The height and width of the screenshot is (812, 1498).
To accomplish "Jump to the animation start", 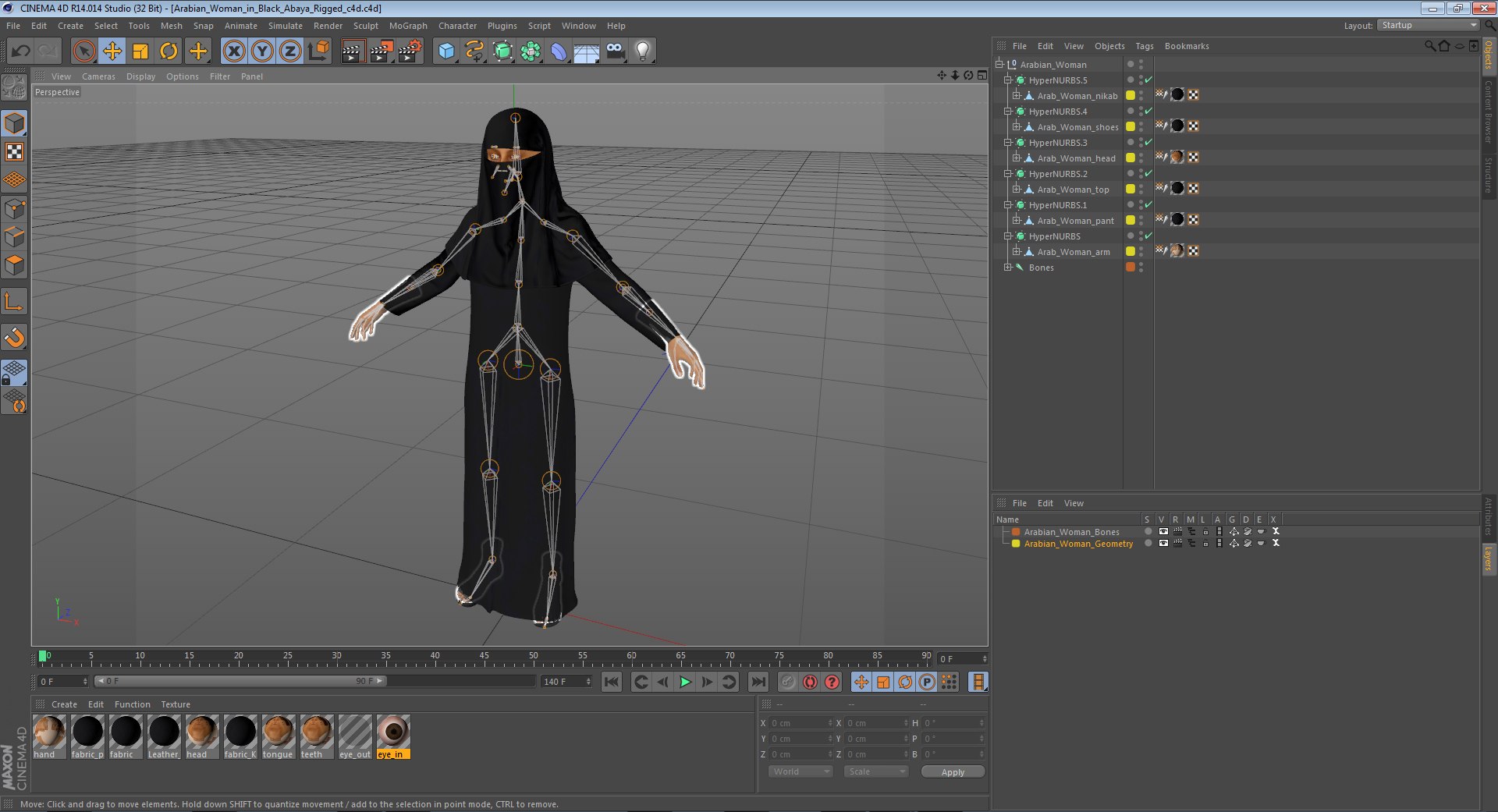I will [612, 683].
